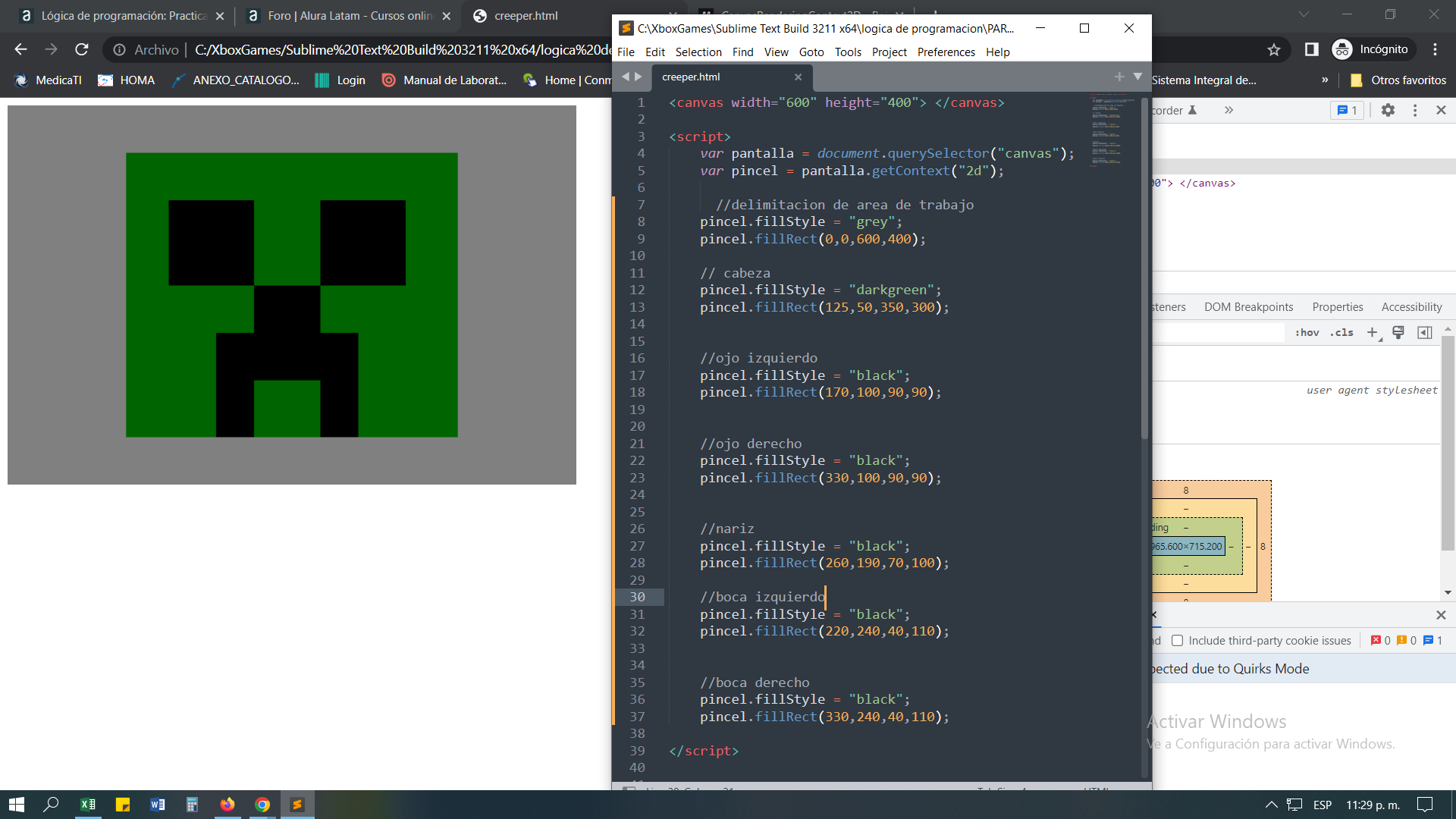This screenshot has width=1456, height=819.
Task: Open Sublime Text Goto menu
Action: click(x=811, y=52)
